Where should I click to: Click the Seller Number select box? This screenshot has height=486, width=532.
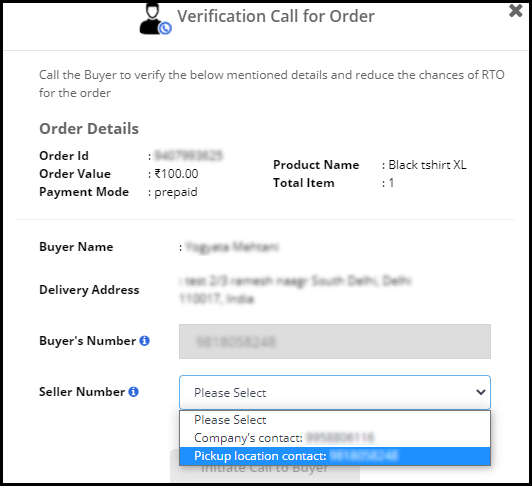click(335, 392)
